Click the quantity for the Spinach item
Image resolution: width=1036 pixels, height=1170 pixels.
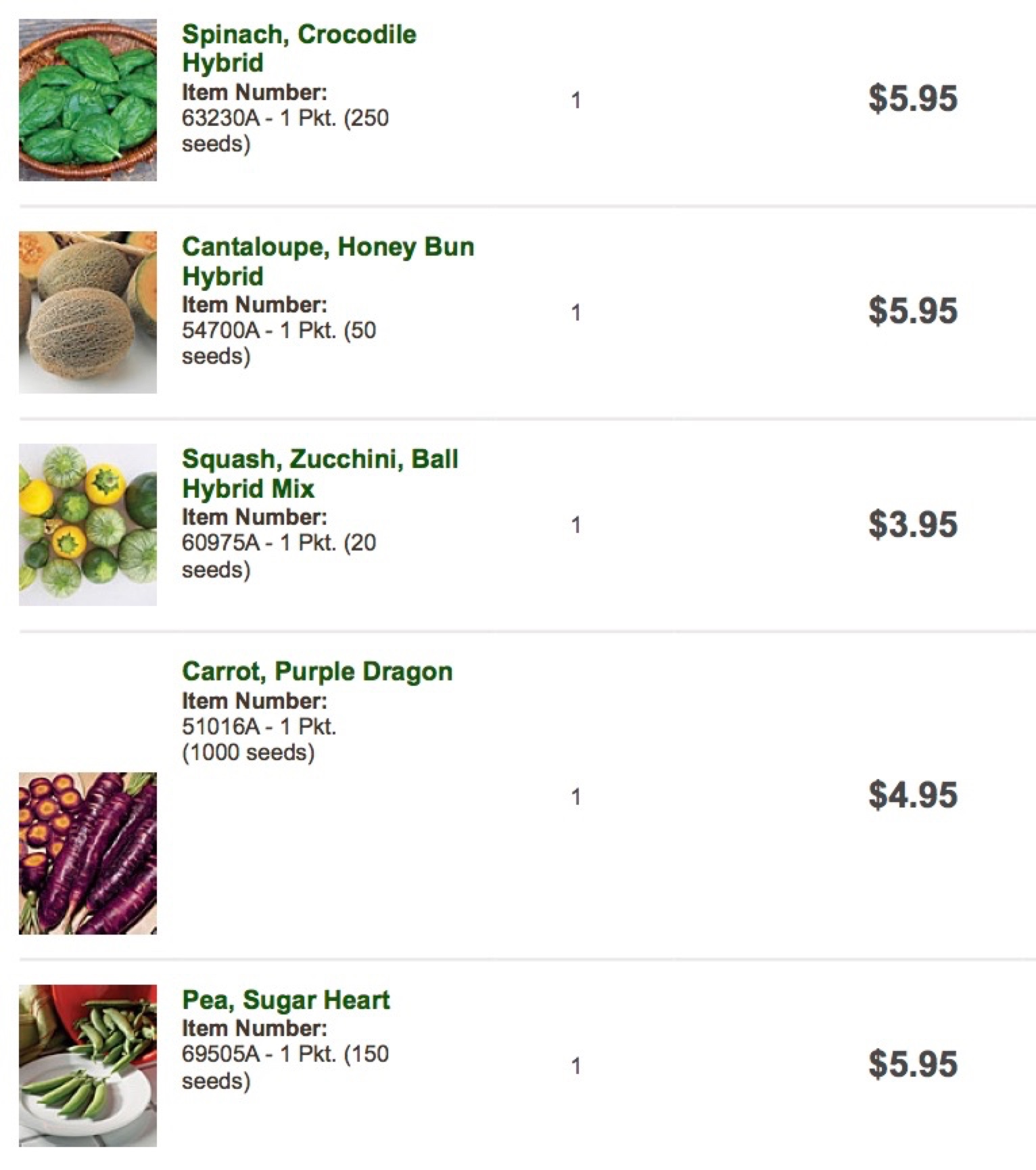(x=575, y=101)
